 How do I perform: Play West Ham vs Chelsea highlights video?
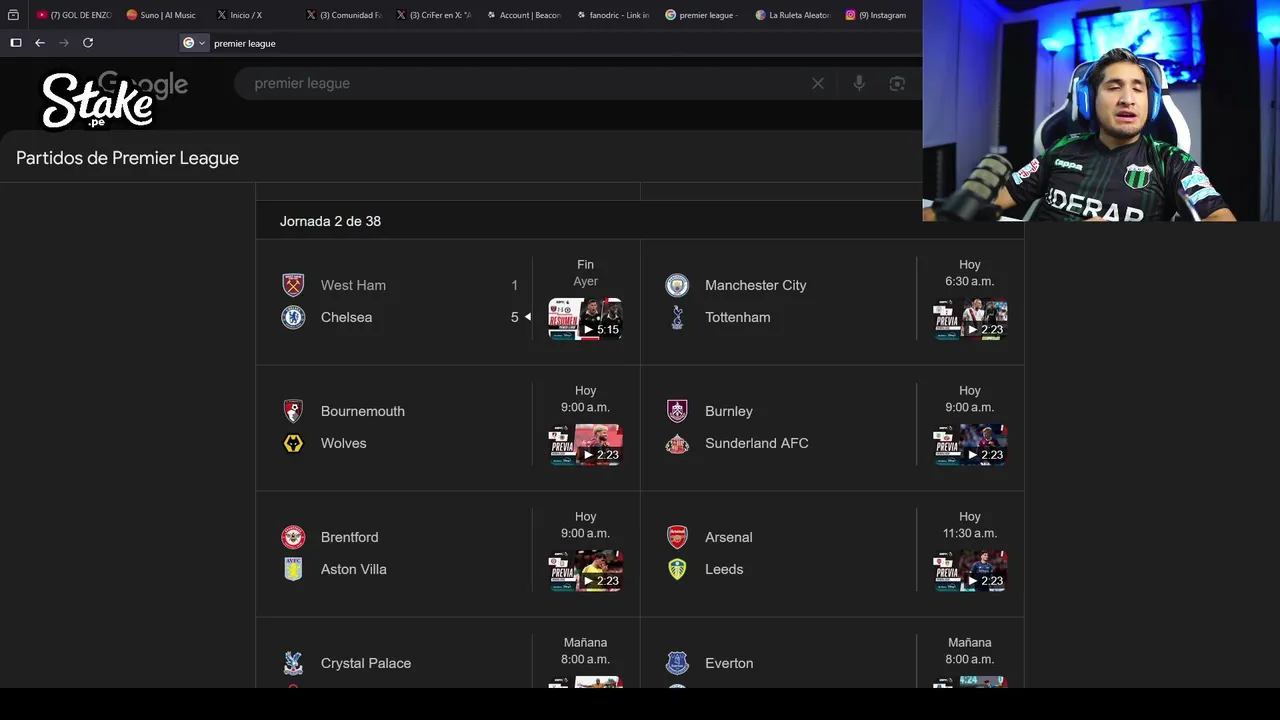[x=585, y=319]
